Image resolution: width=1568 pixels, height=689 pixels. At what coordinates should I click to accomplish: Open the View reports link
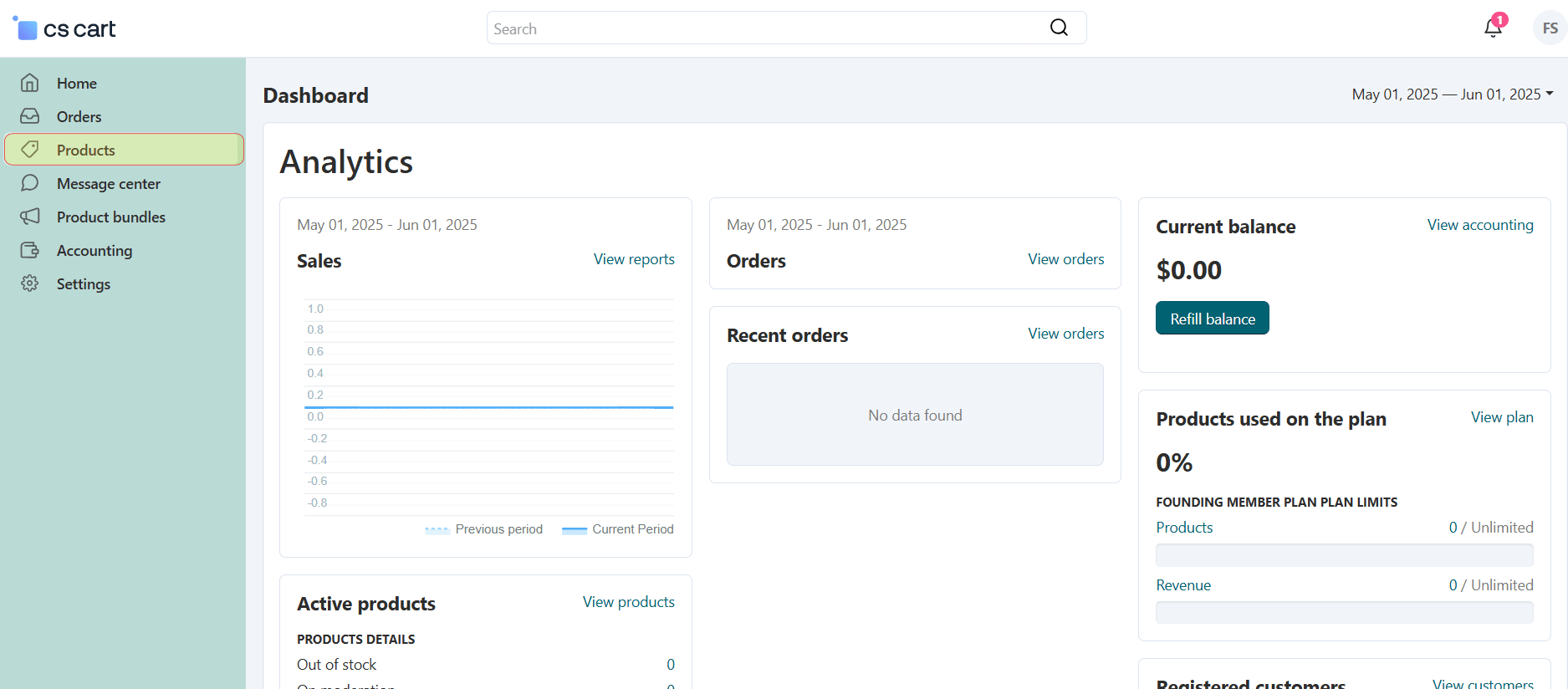coord(634,259)
